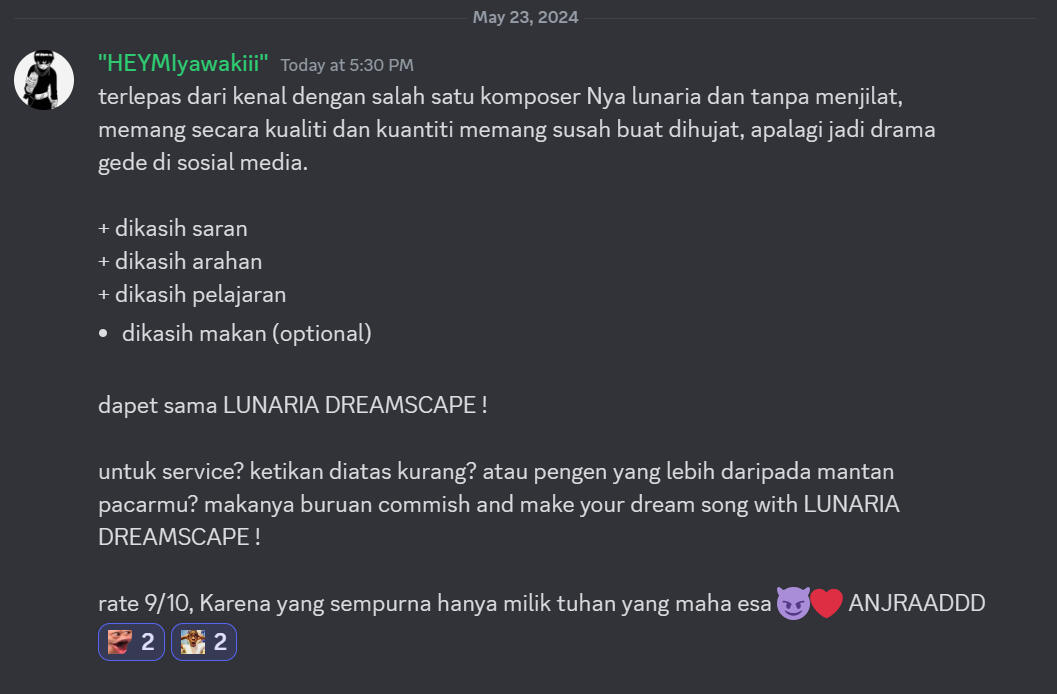Viewport: 1057px width, 694px height.
Task: Click the count on the second reaction
Action: point(220,642)
